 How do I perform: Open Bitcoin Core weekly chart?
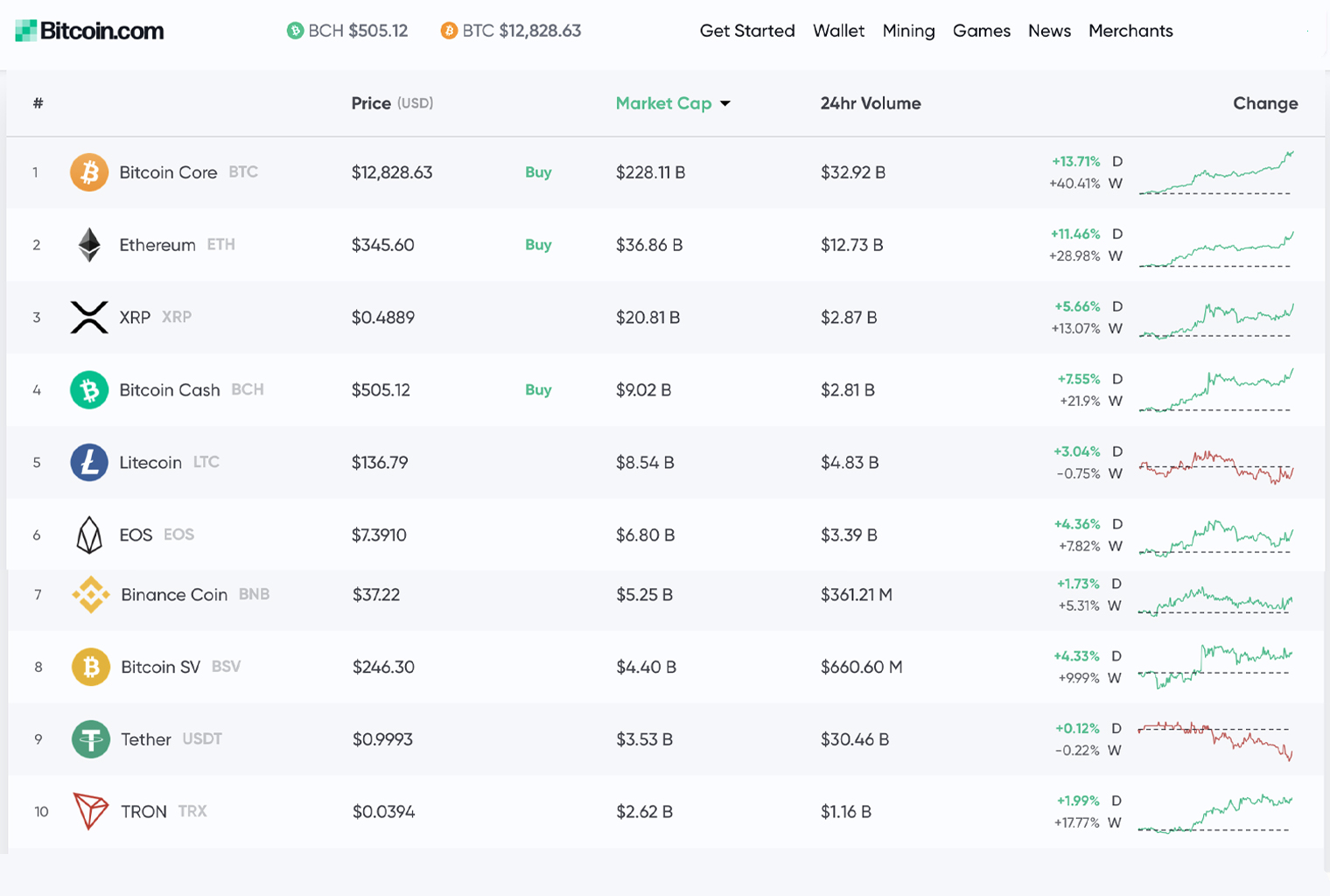(1216, 173)
